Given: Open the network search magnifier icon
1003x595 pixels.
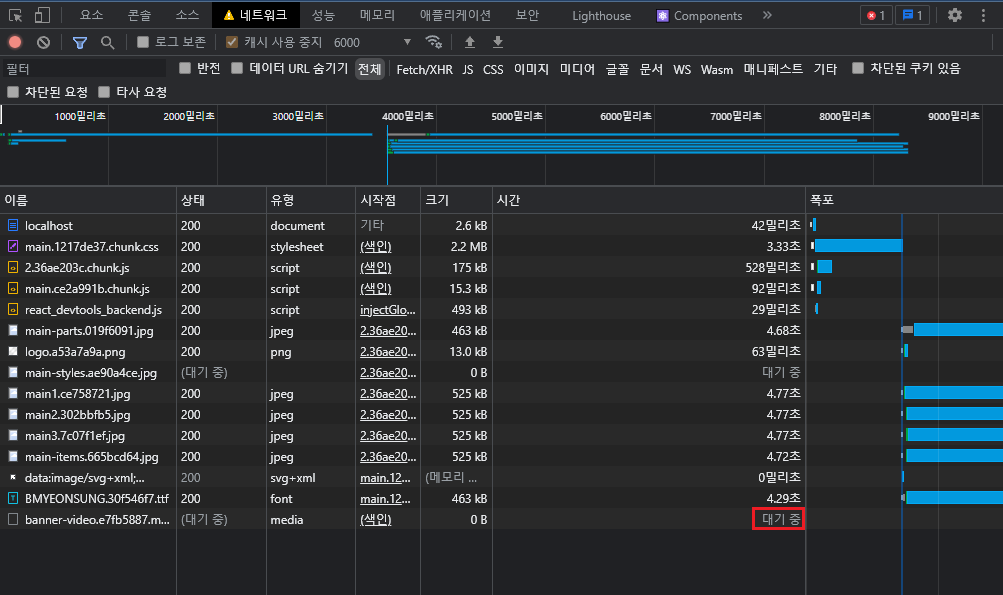Looking at the screenshot, I should coord(107,42).
